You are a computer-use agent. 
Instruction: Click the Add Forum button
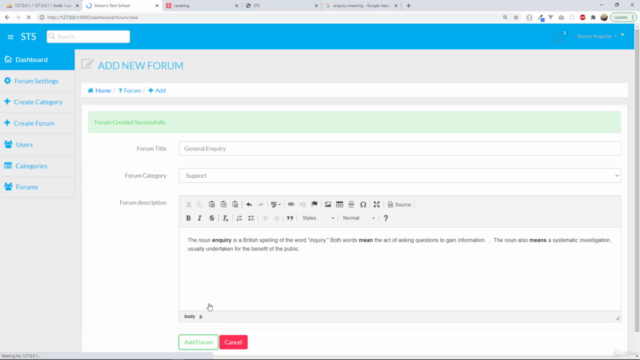coord(198,342)
